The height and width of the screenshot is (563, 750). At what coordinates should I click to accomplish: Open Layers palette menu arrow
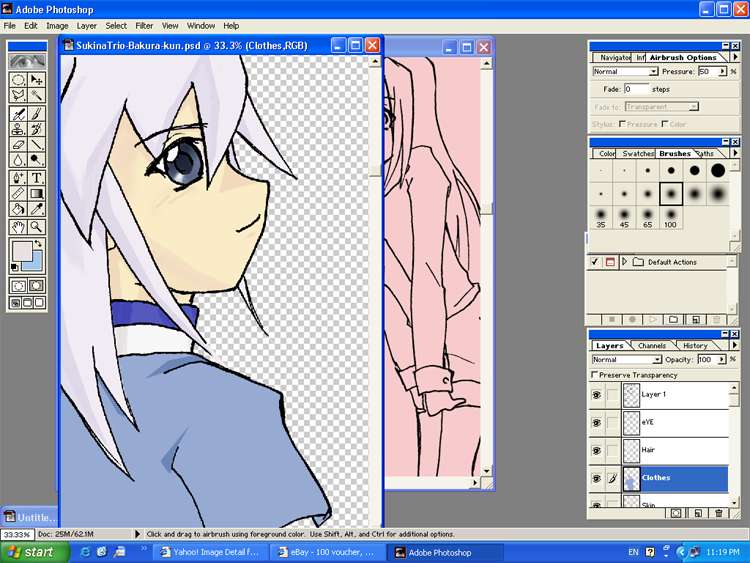pyautogui.click(x=735, y=345)
